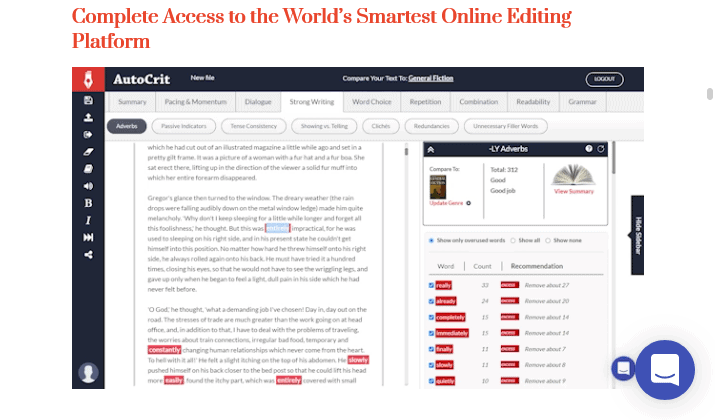Image resolution: width=715 pixels, height=420 pixels.
Task: Uncheck the 'immediately' word checkbox
Action: 431,333
